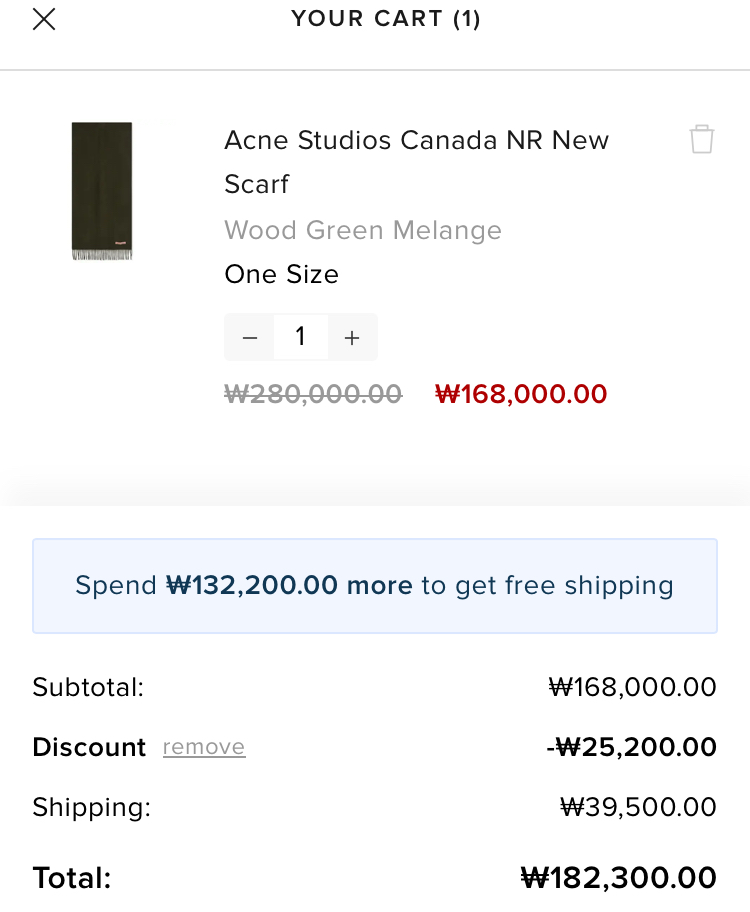Click the Subtotal amount ₩168,000.00
750x912 pixels.
click(x=632, y=687)
